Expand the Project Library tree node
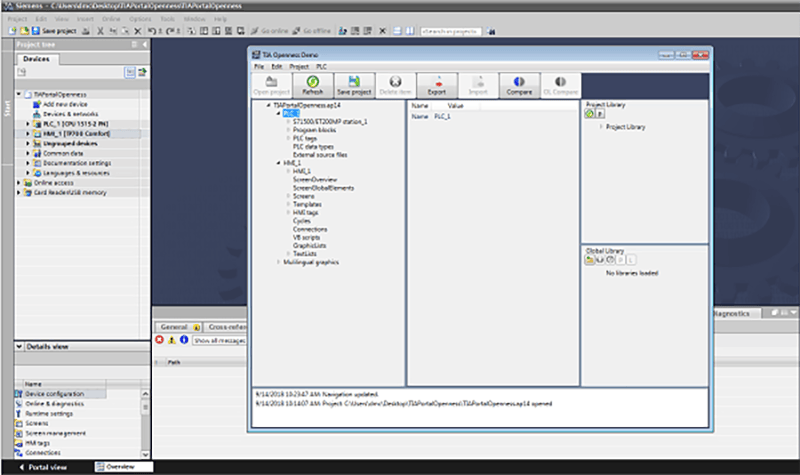 [x=601, y=127]
